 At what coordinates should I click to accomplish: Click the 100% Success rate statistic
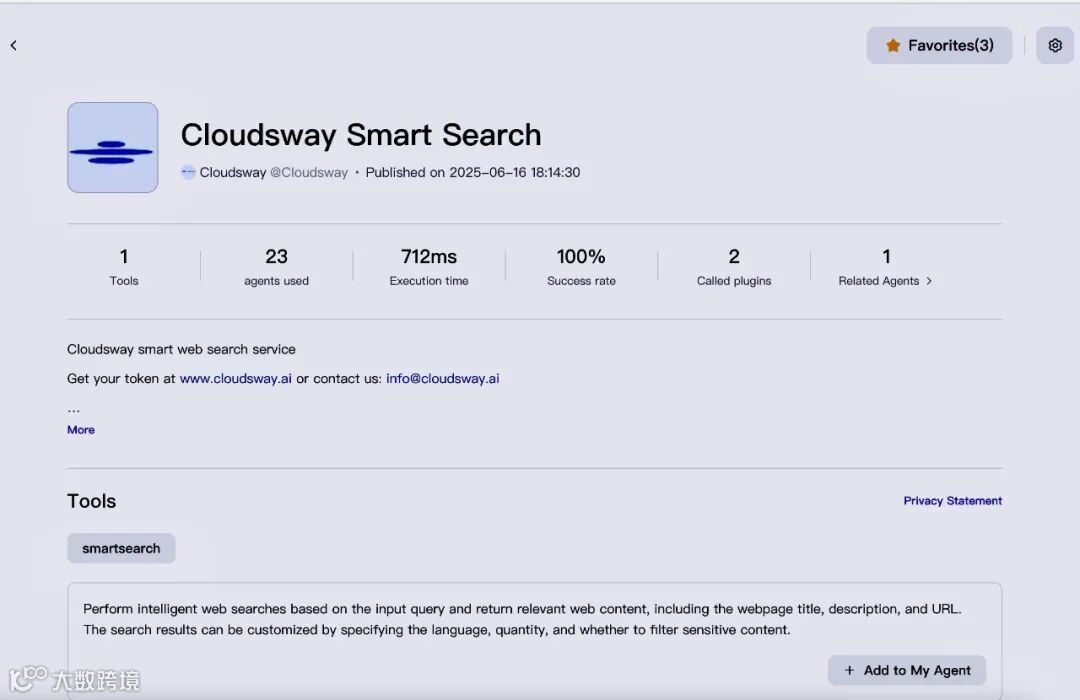tap(581, 267)
